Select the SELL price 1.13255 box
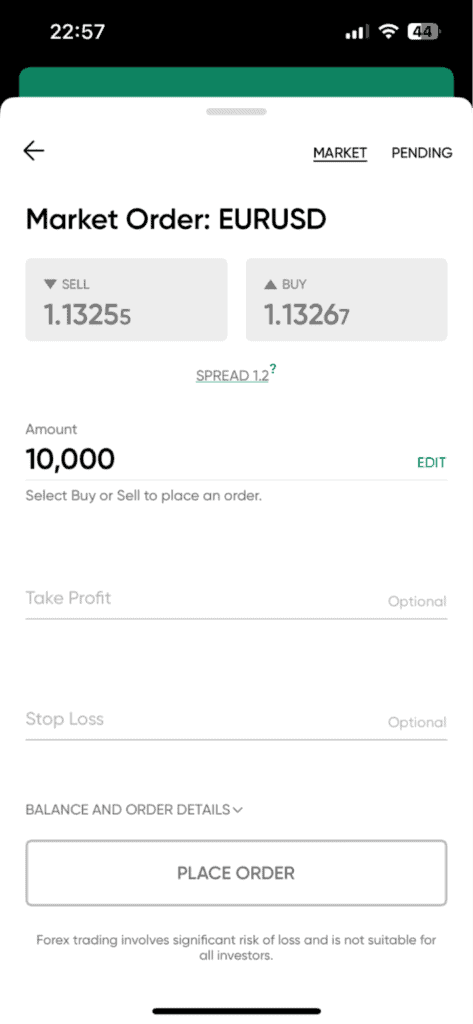Viewport: 473px width, 1024px height. pos(126,300)
